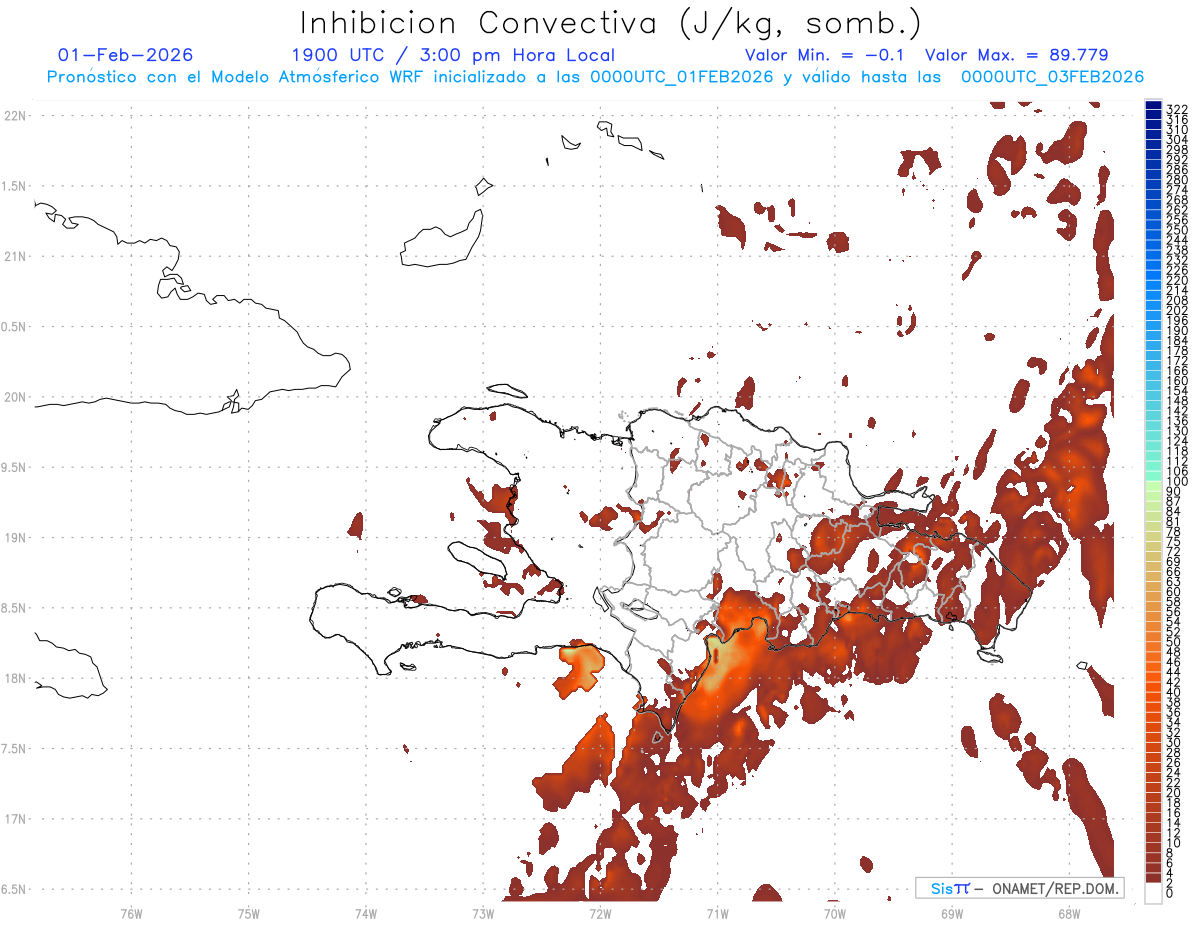Click the dark blue 322 swatch atop colorbar
Viewport: 1200px width, 927px height.
point(1153,106)
